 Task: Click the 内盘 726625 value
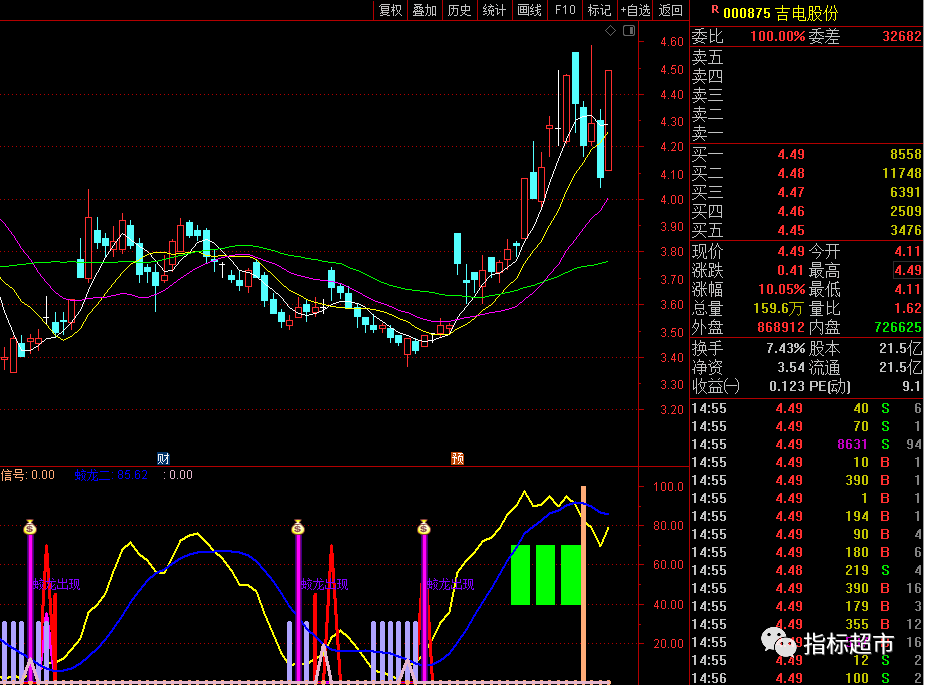pyautogui.click(x=898, y=327)
